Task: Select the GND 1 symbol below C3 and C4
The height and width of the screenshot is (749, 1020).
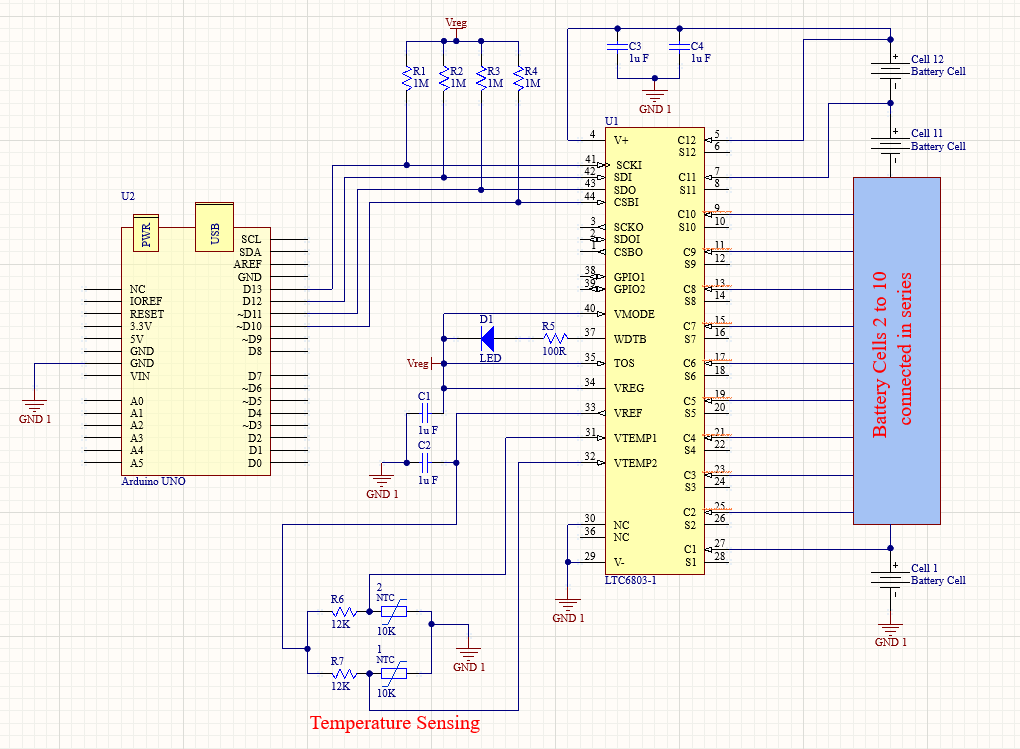Action: coord(655,97)
